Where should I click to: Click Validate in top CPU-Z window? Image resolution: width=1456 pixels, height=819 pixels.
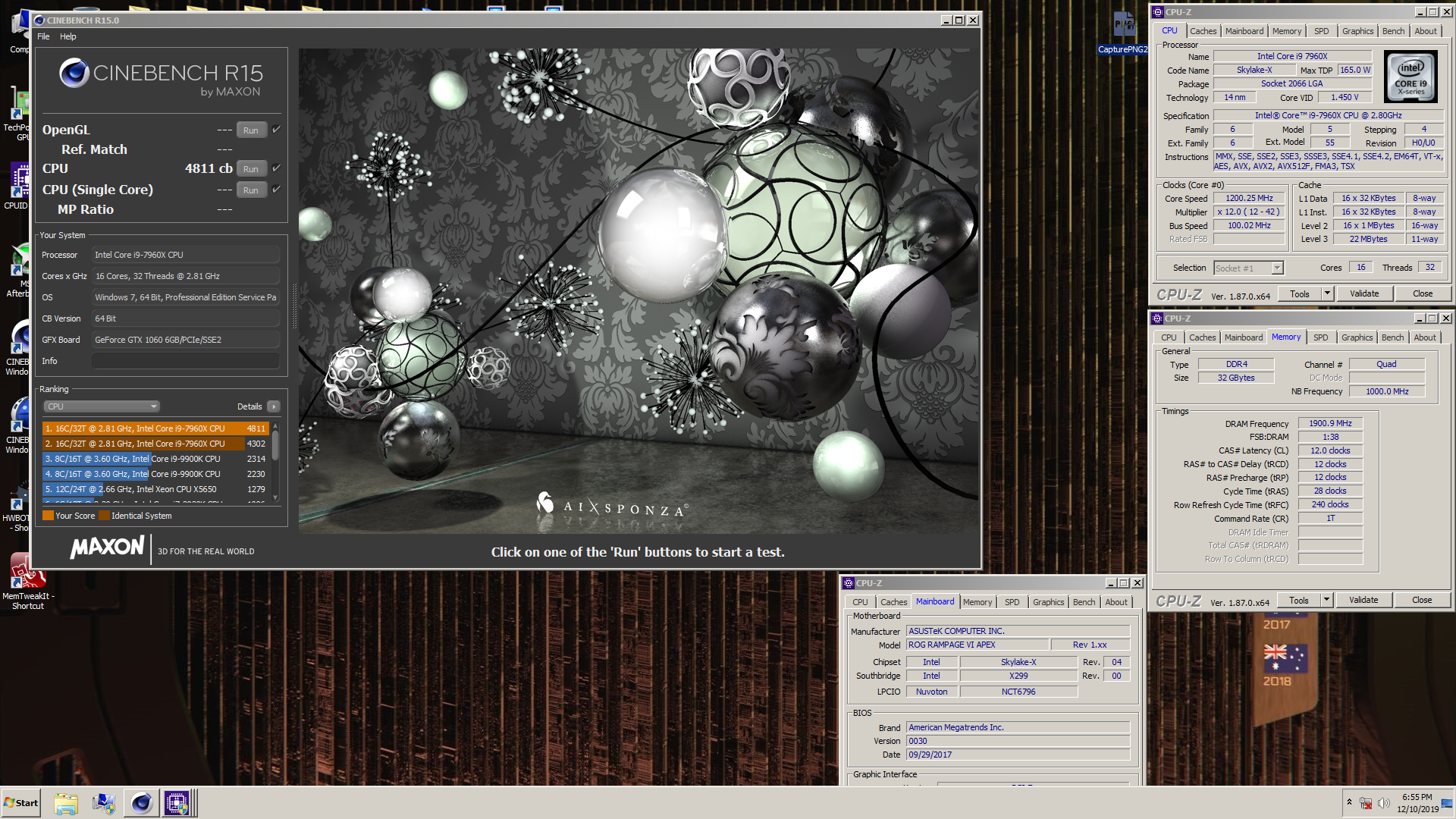coord(1364,293)
